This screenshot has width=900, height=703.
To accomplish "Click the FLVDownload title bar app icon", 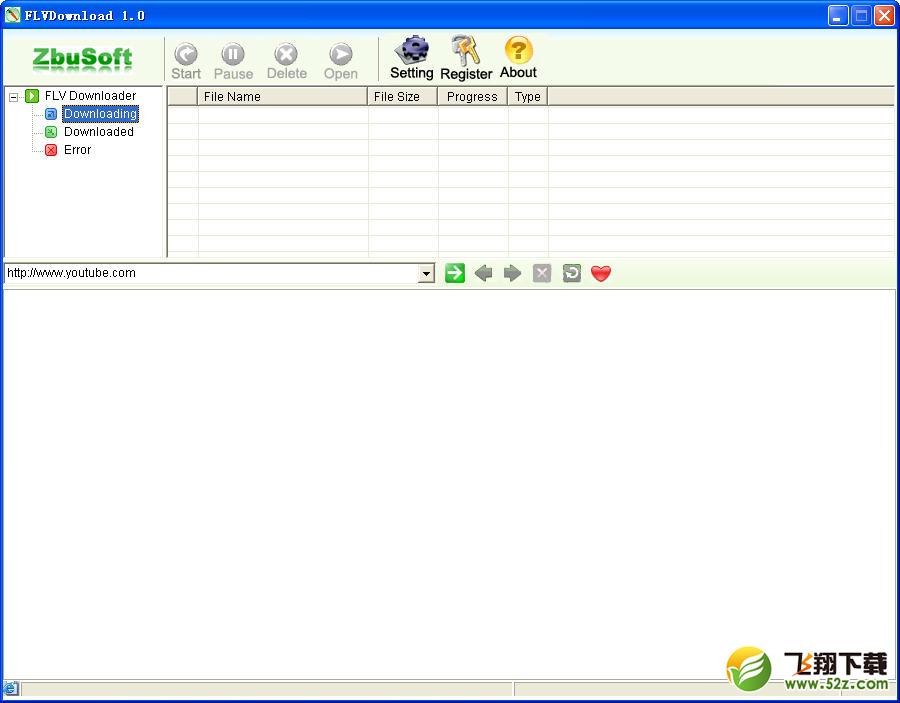I will [x=12, y=15].
